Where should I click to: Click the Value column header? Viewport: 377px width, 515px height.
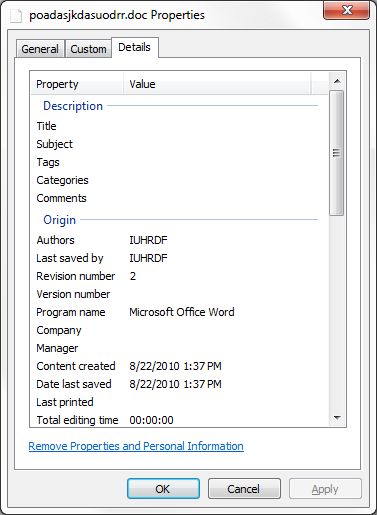(217, 84)
